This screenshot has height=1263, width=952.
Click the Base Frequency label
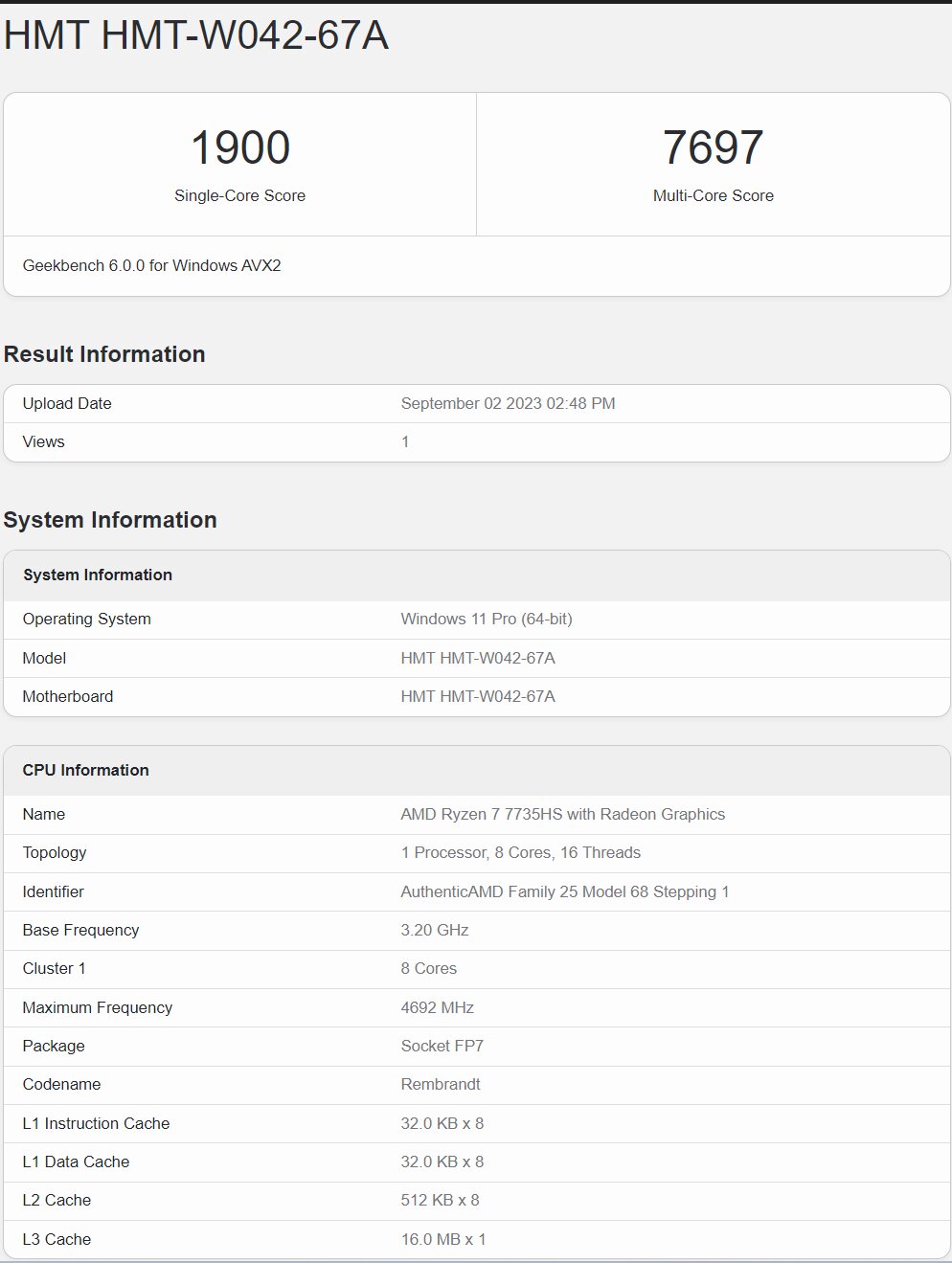point(81,930)
